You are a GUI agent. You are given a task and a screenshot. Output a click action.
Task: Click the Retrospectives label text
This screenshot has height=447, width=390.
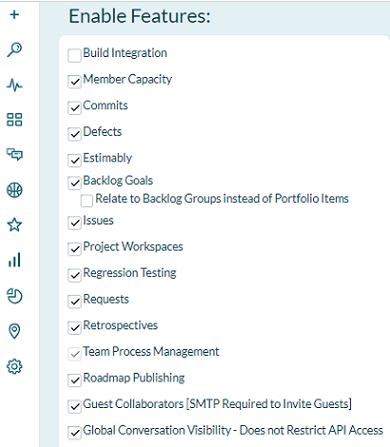120,325
